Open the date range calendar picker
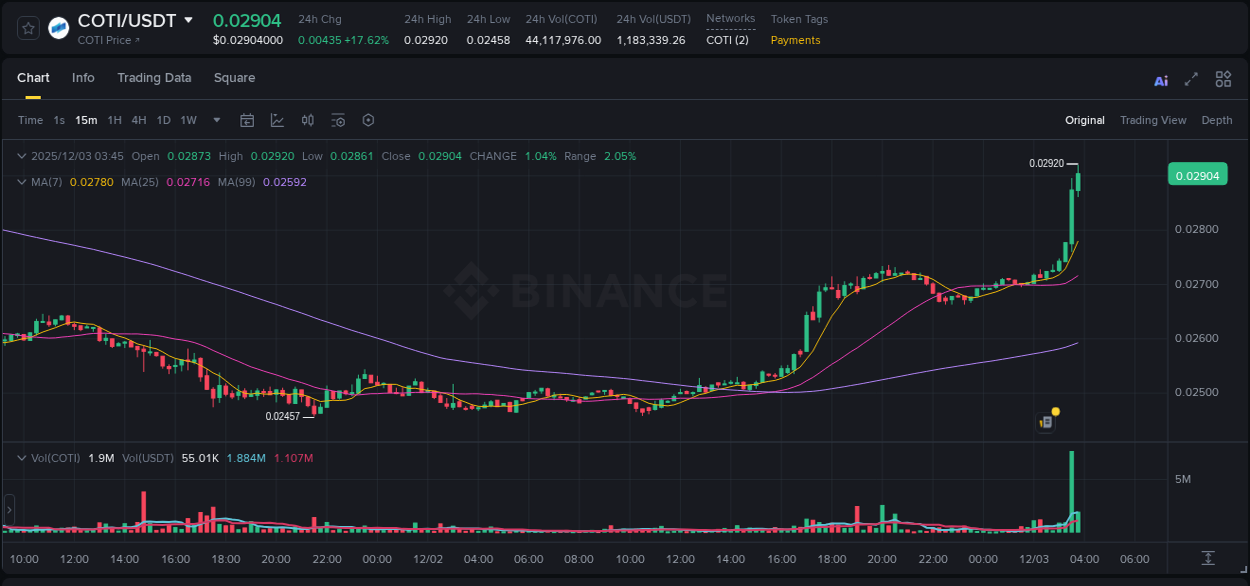 click(247, 120)
